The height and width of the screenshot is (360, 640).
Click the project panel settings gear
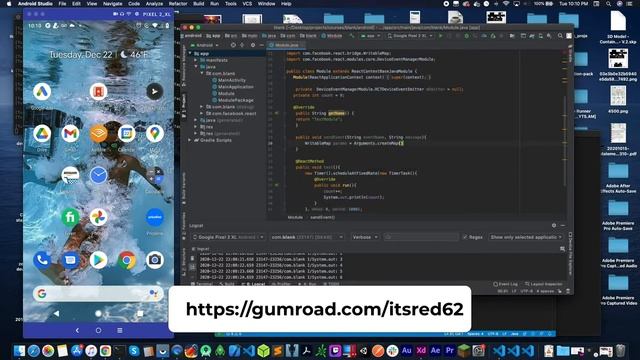coord(253,45)
